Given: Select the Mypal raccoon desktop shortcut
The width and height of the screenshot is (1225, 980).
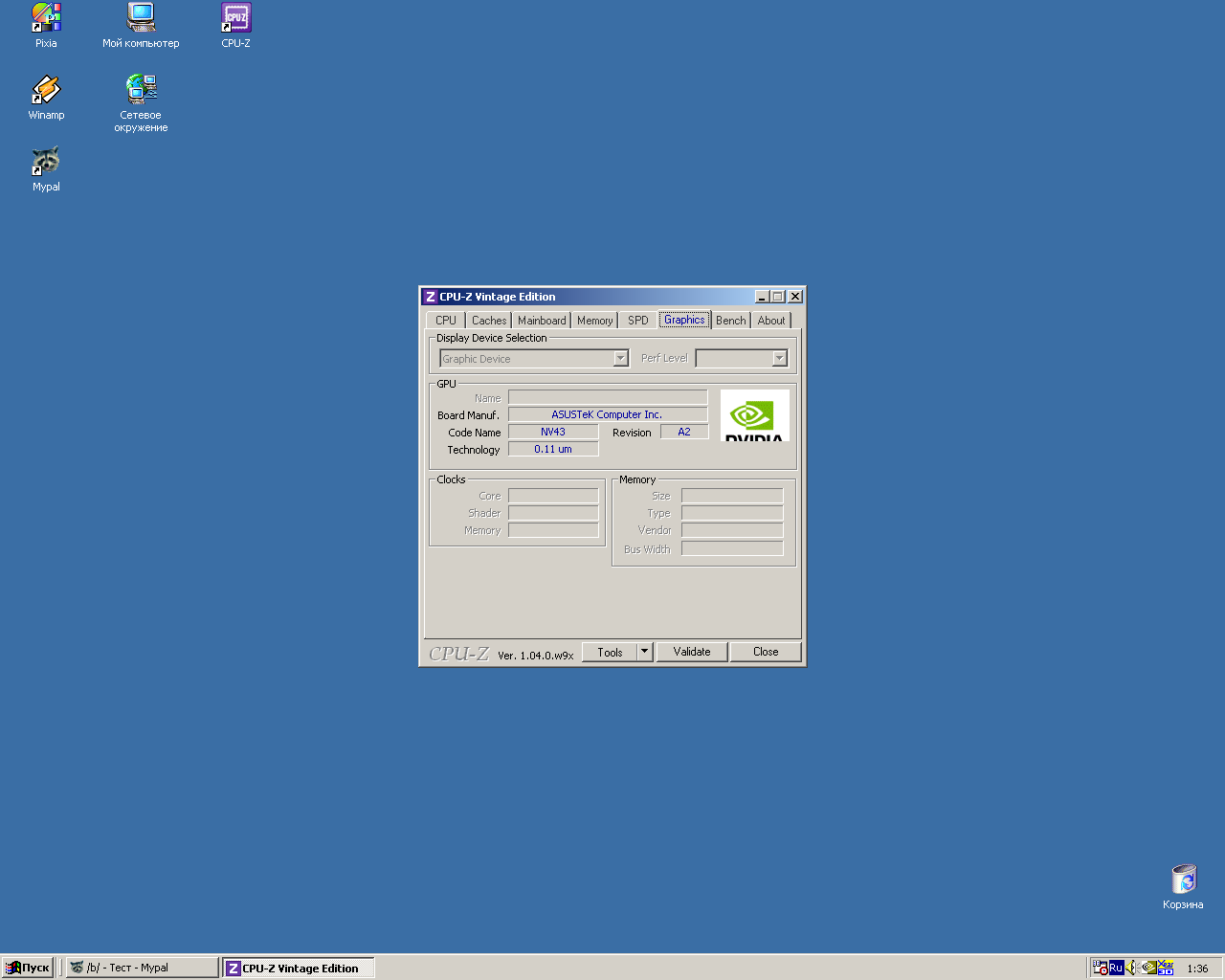Looking at the screenshot, I should [46, 168].
